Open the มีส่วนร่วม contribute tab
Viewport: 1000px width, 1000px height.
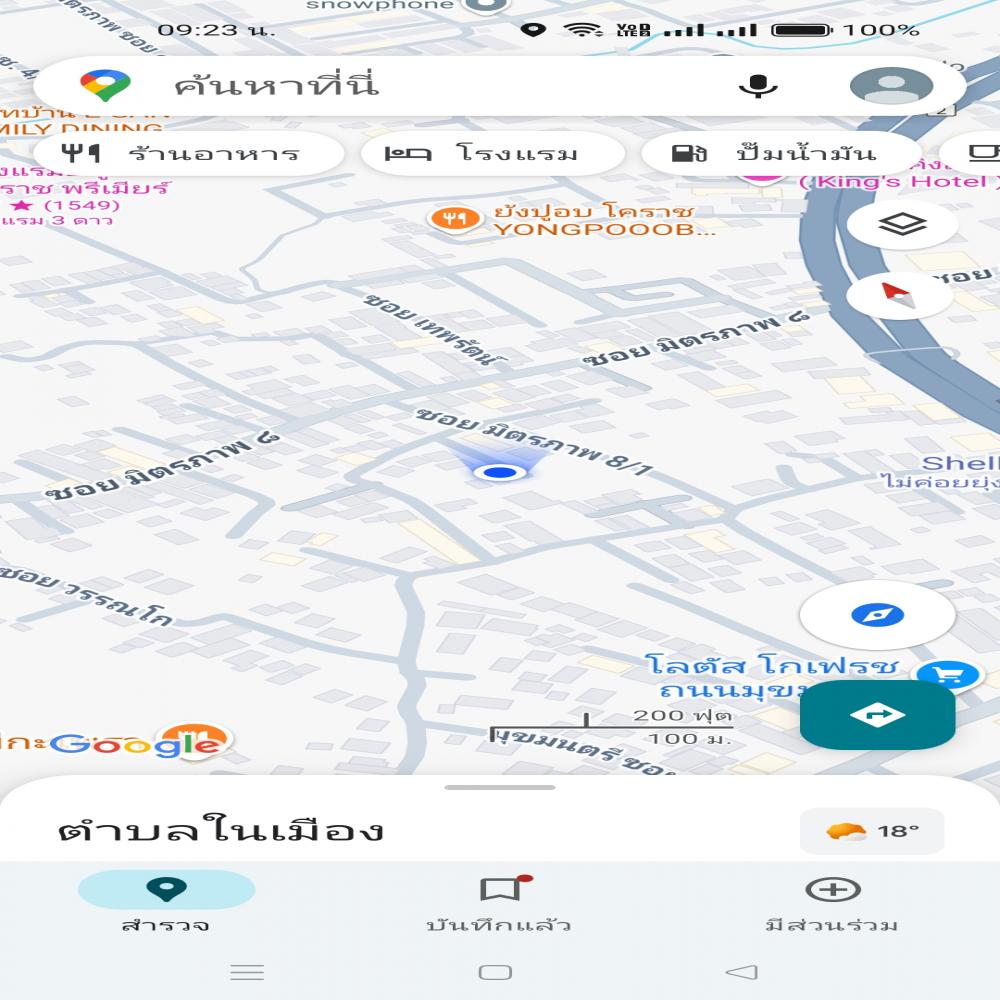[x=832, y=903]
